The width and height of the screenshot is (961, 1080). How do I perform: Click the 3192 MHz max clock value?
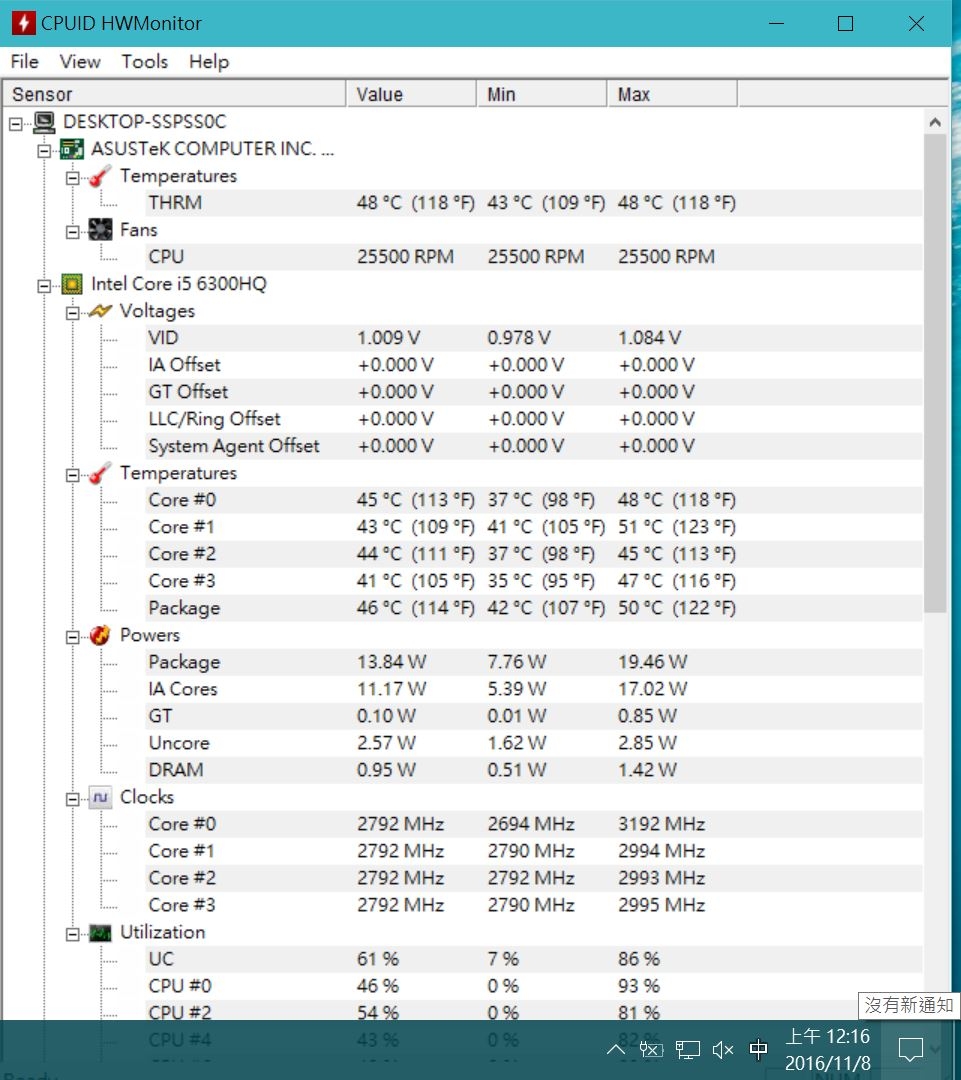[x=661, y=824]
